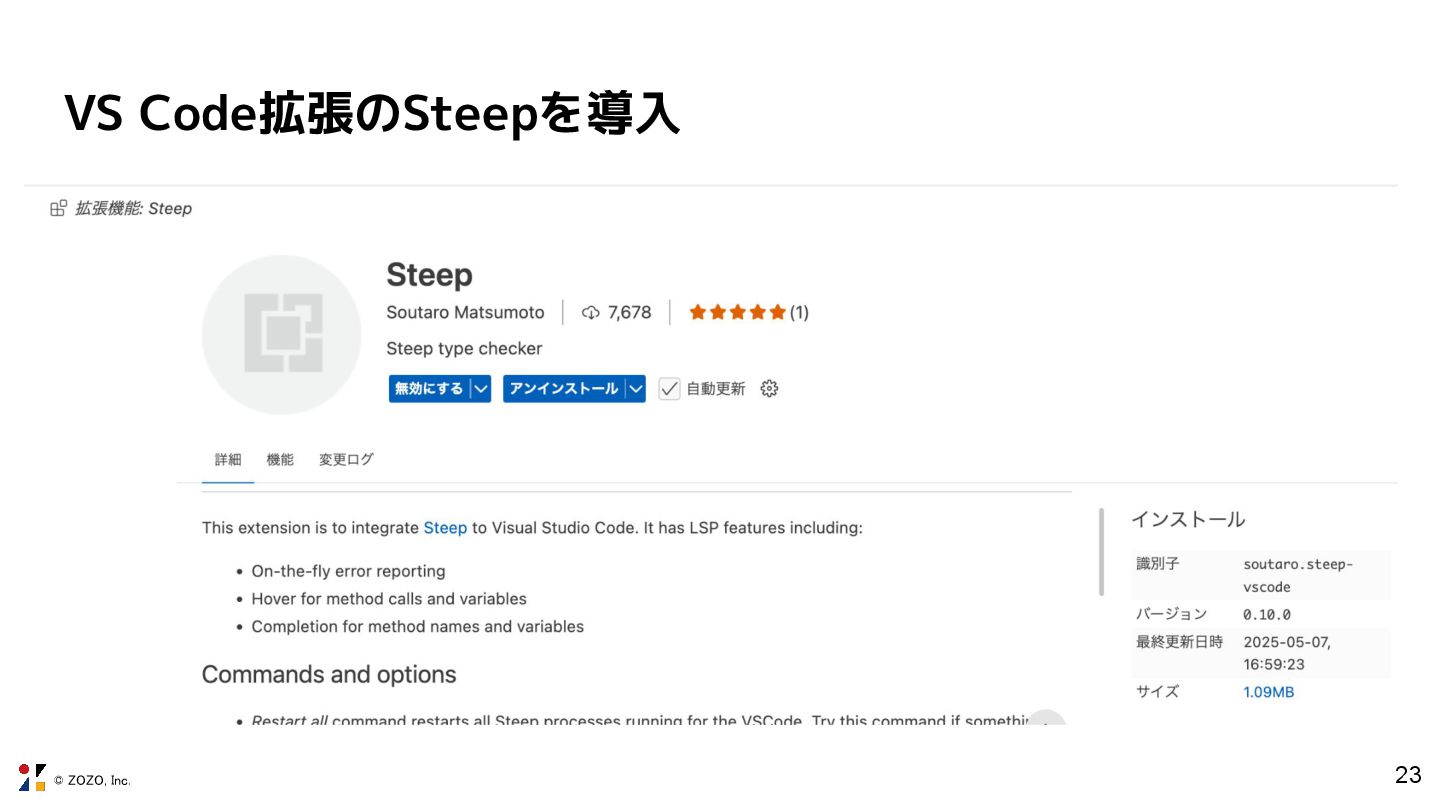This screenshot has width=1440, height=810.
Task: Click the five-star rating icons
Action: pyautogui.click(x=737, y=313)
